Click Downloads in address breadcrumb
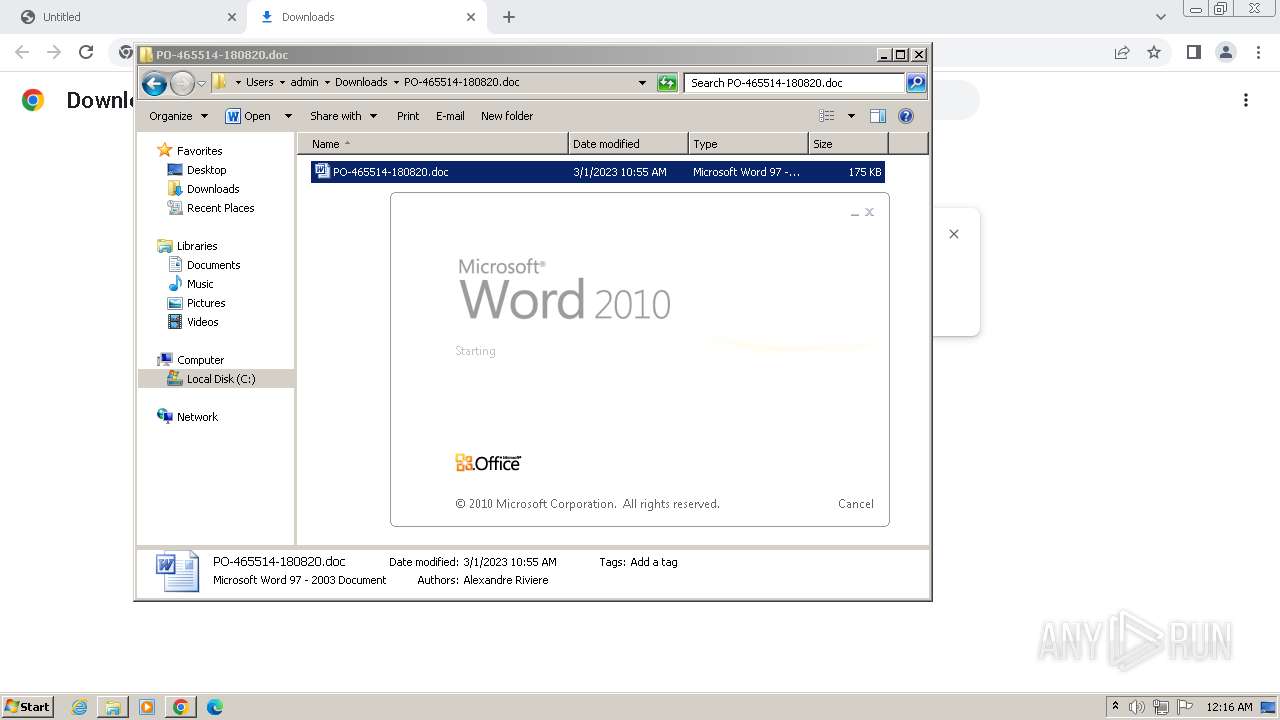The width and height of the screenshot is (1280, 720). click(x=361, y=83)
